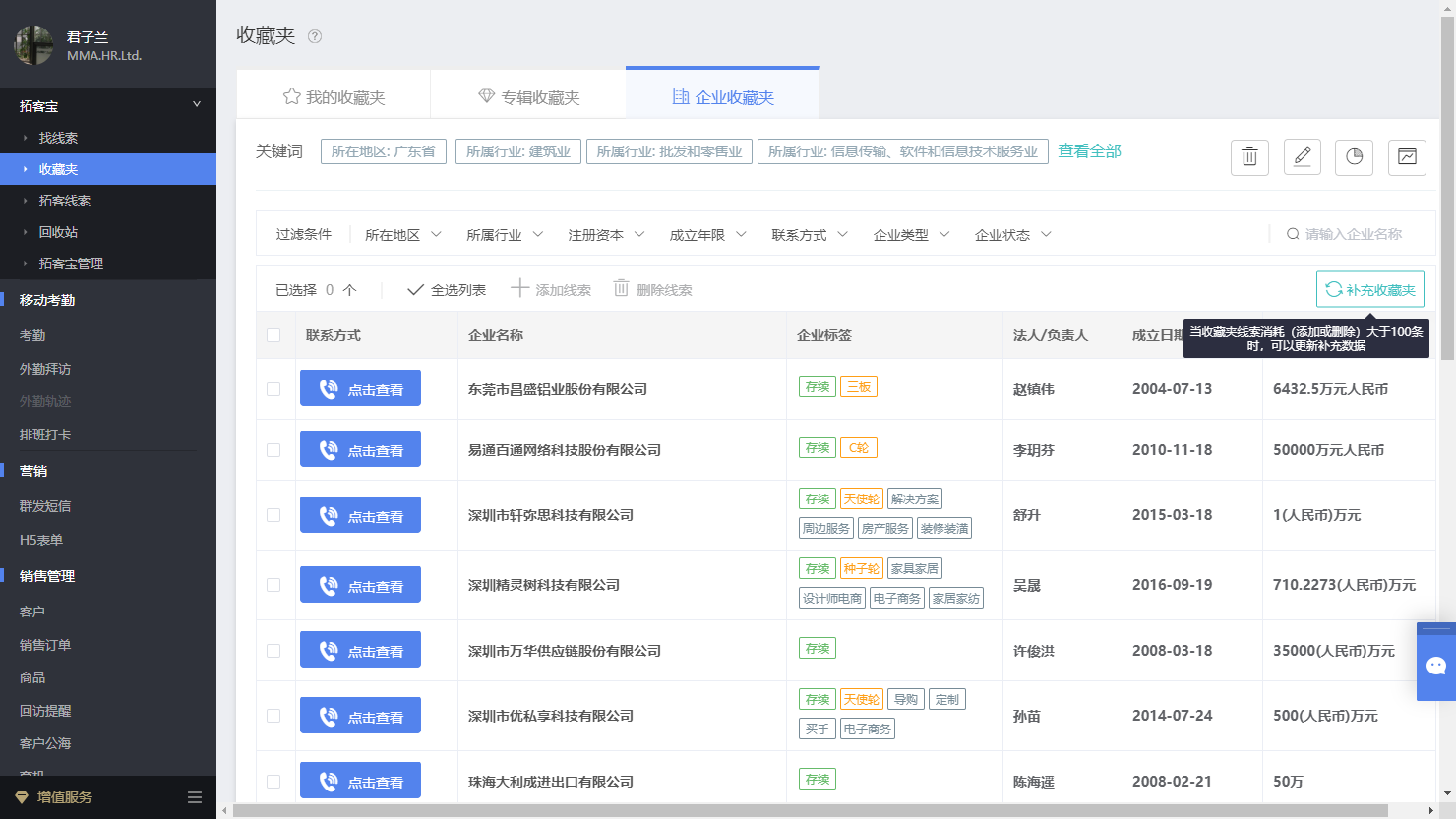Click the 全选列表 button

[x=447, y=290]
